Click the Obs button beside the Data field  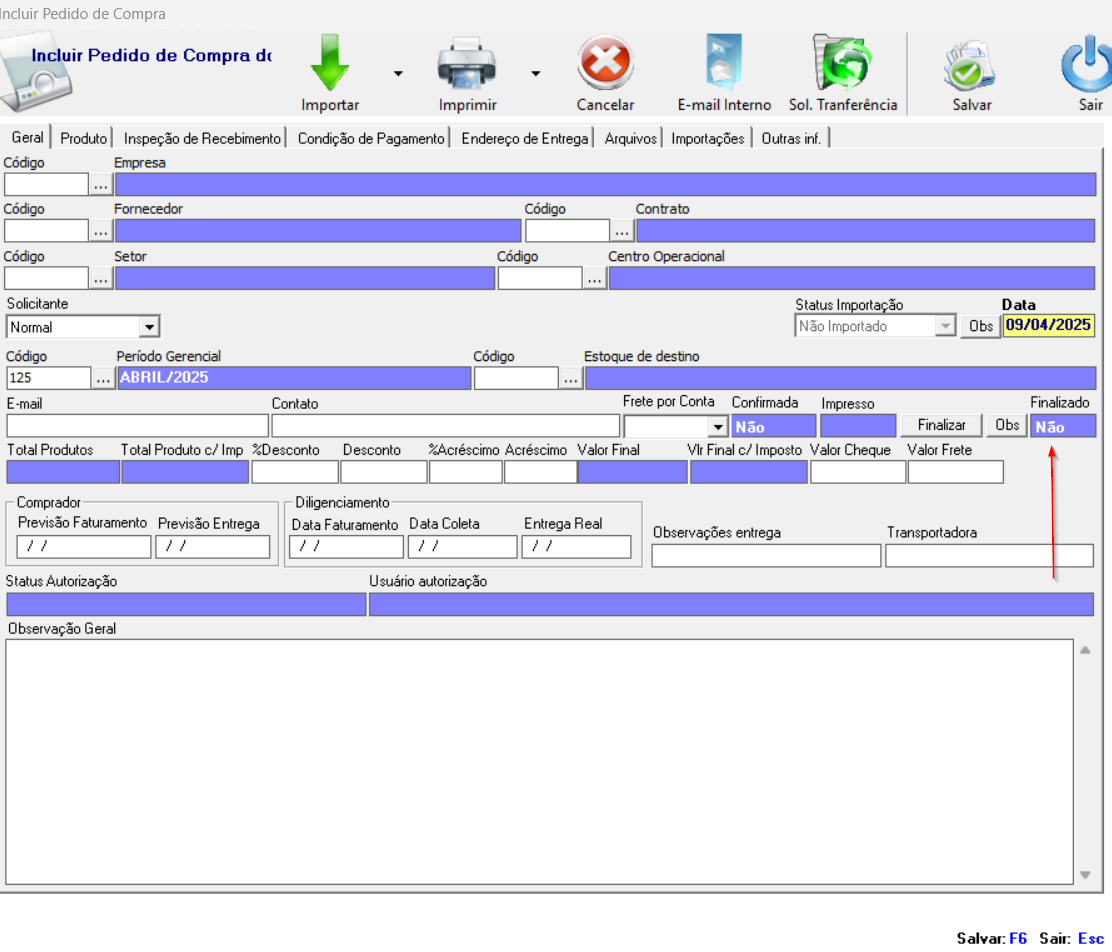[981, 326]
